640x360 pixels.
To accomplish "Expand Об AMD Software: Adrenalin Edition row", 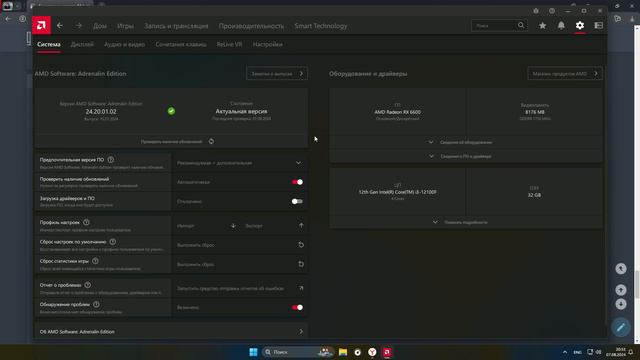I will [171, 331].
